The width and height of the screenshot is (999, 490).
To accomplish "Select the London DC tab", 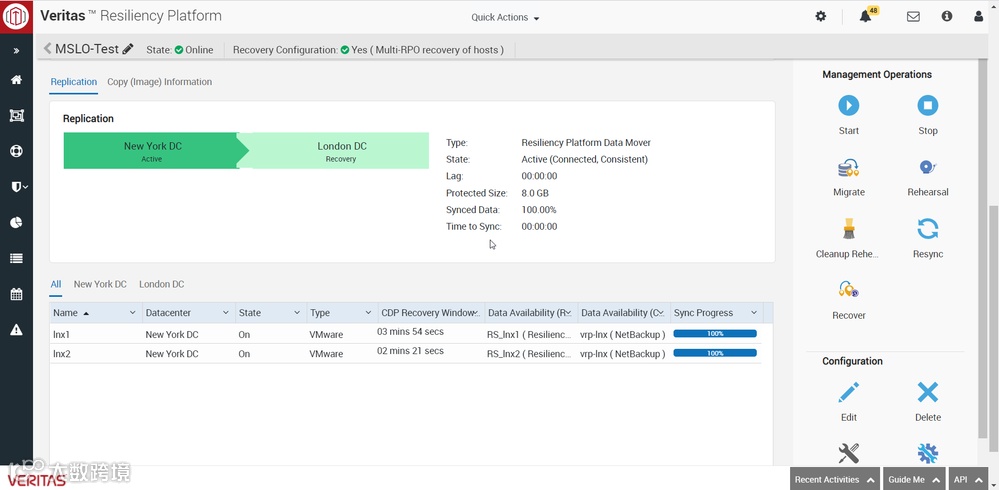I will click(x=162, y=284).
